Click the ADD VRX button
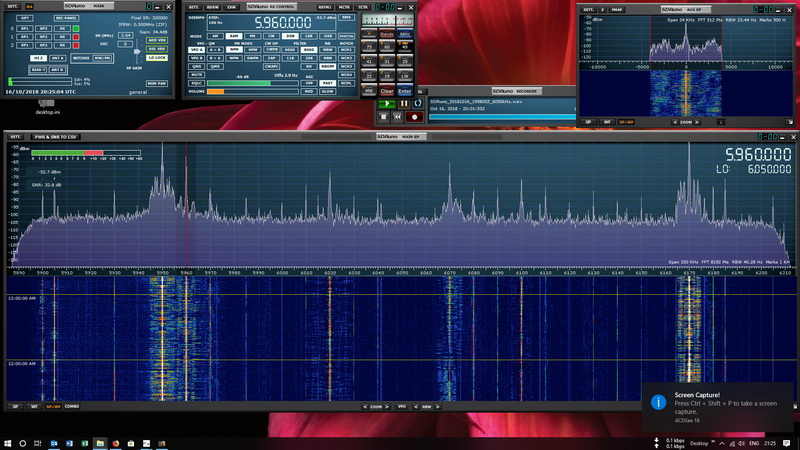 coord(157,40)
